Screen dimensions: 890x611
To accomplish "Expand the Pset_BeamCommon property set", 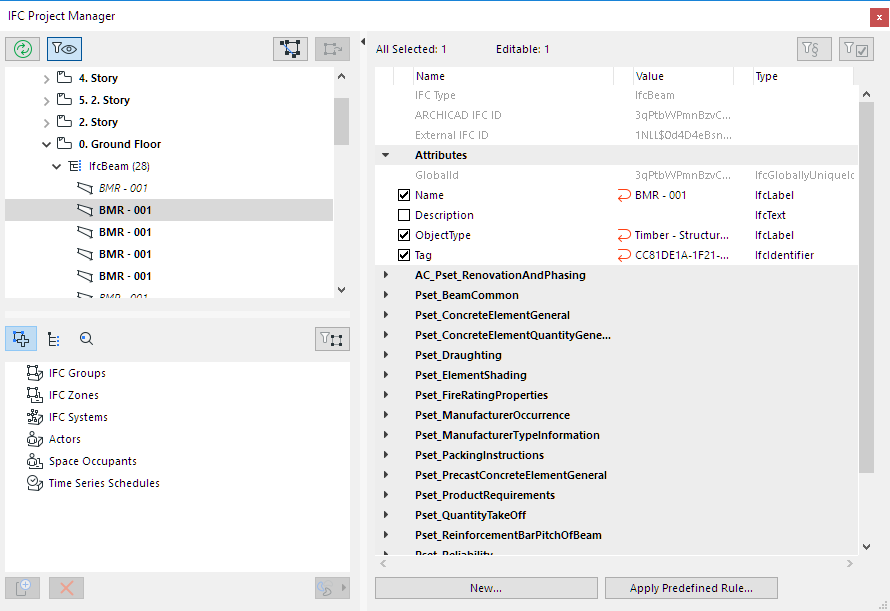I will (x=385, y=295).
